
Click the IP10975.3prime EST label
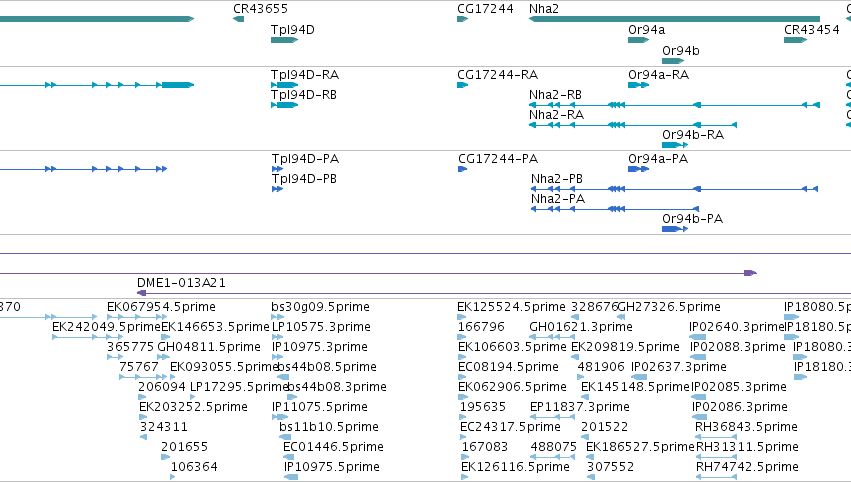(320, 347)
